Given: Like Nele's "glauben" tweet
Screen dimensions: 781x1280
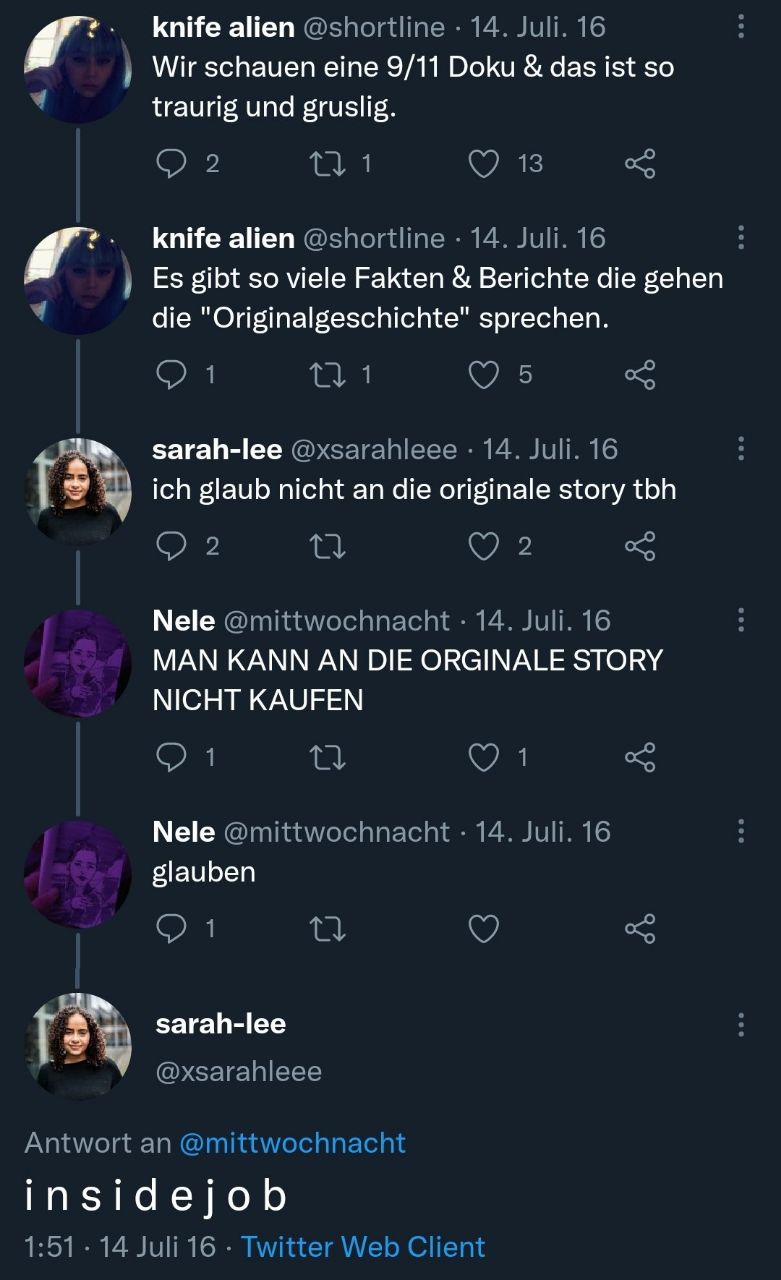Looking at the screenshot, I should click(484, 929).
